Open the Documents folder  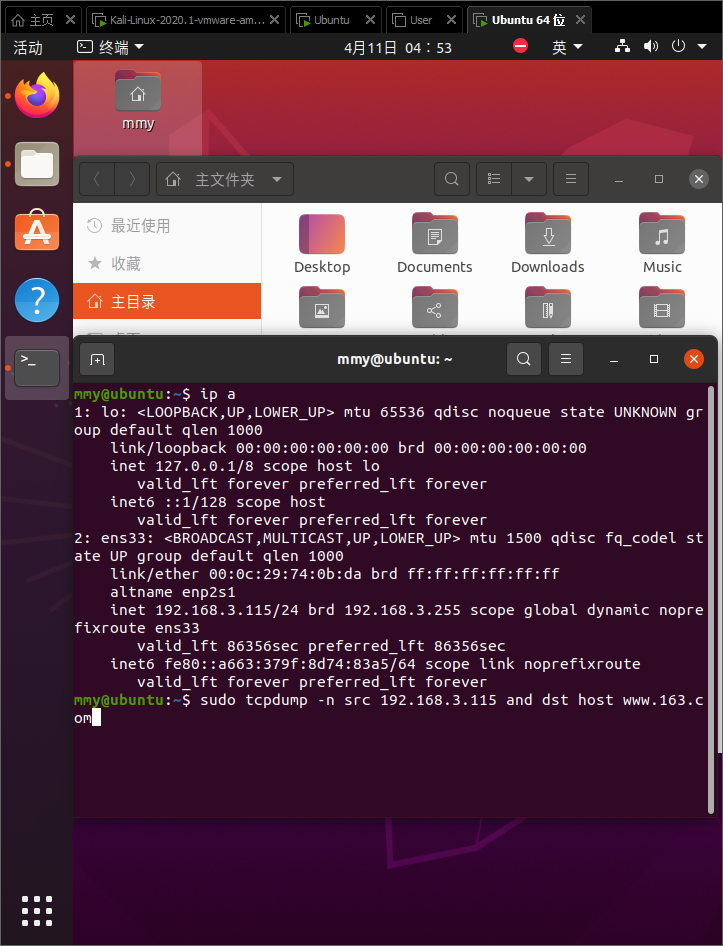point(435,244)
